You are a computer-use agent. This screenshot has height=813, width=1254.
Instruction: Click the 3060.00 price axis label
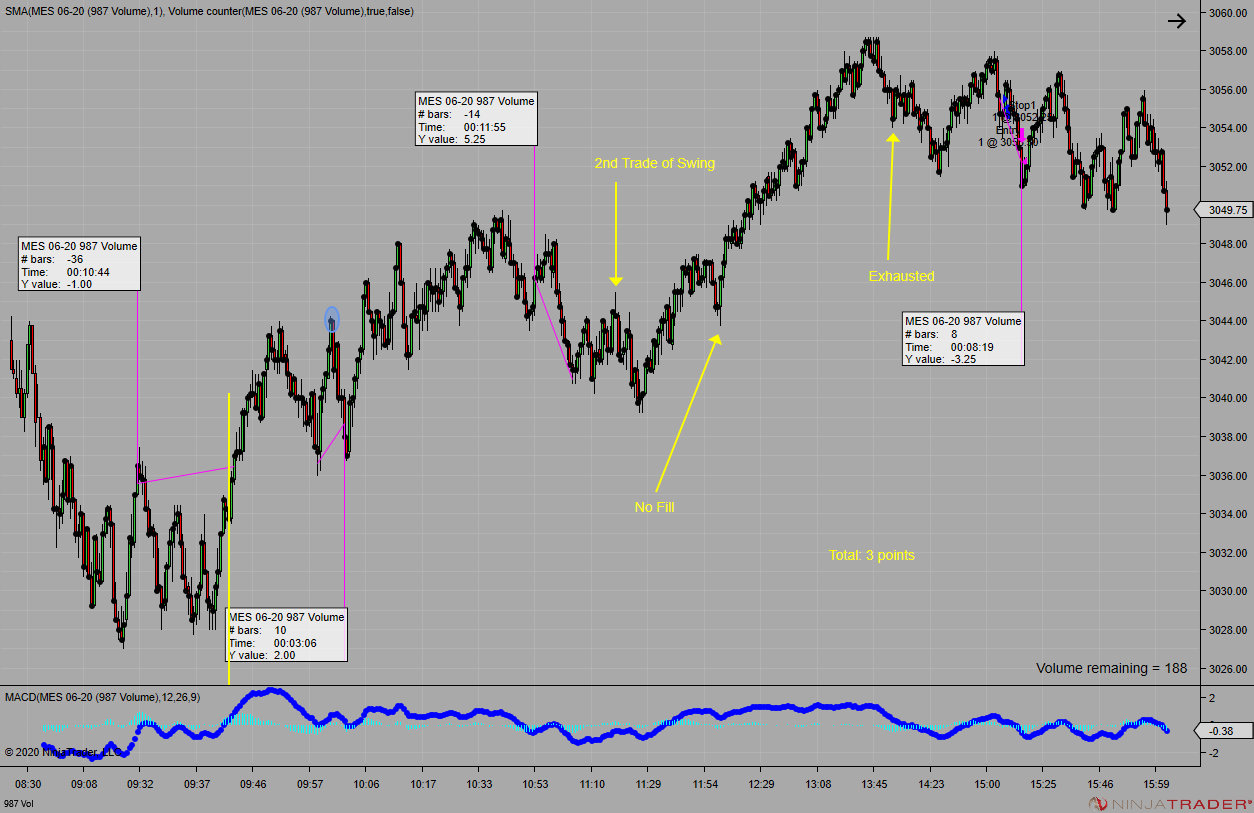click(1226, 13)
